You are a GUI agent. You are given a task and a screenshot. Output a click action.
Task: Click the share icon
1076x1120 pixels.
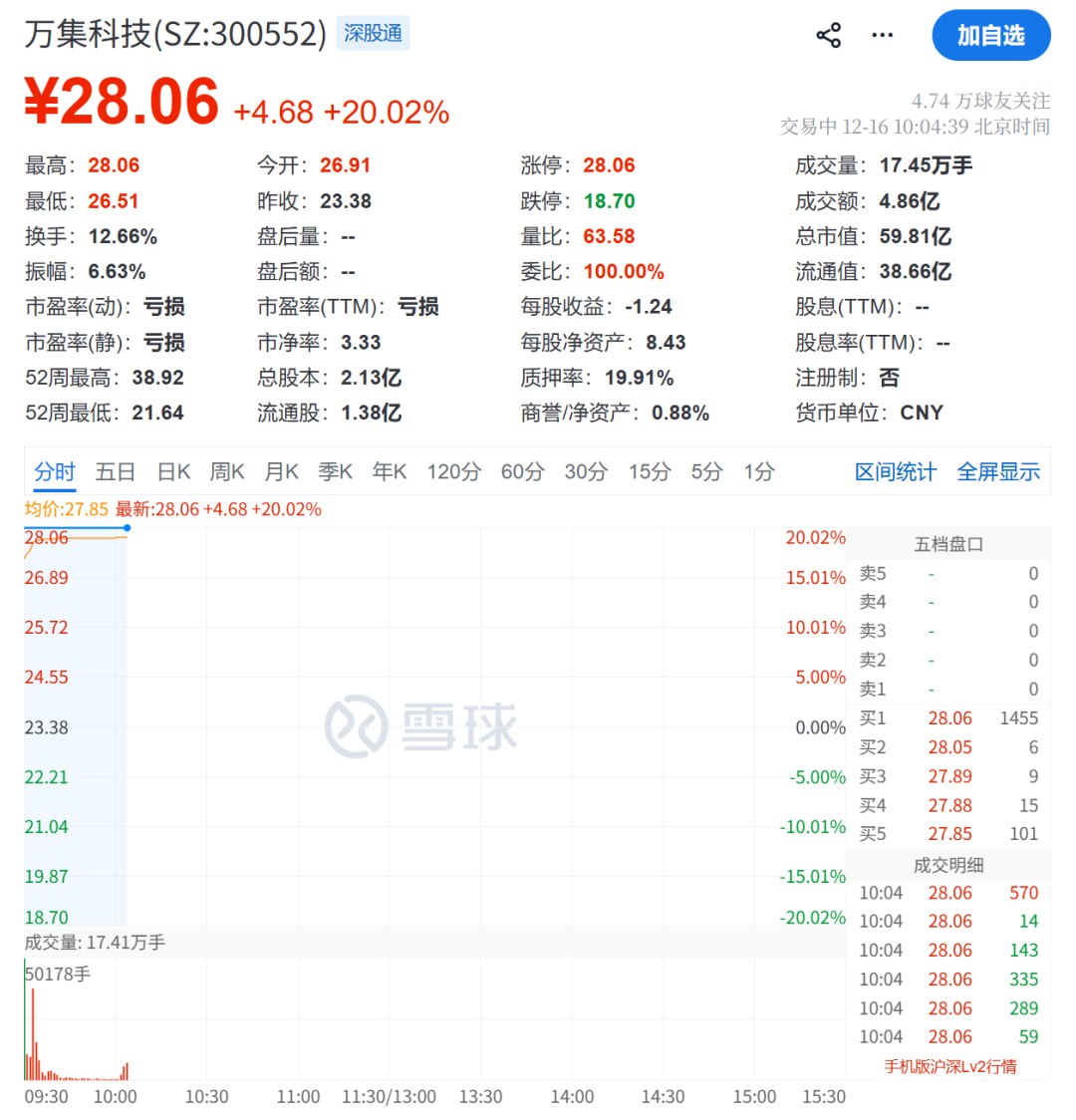click(x=828, y=36)
